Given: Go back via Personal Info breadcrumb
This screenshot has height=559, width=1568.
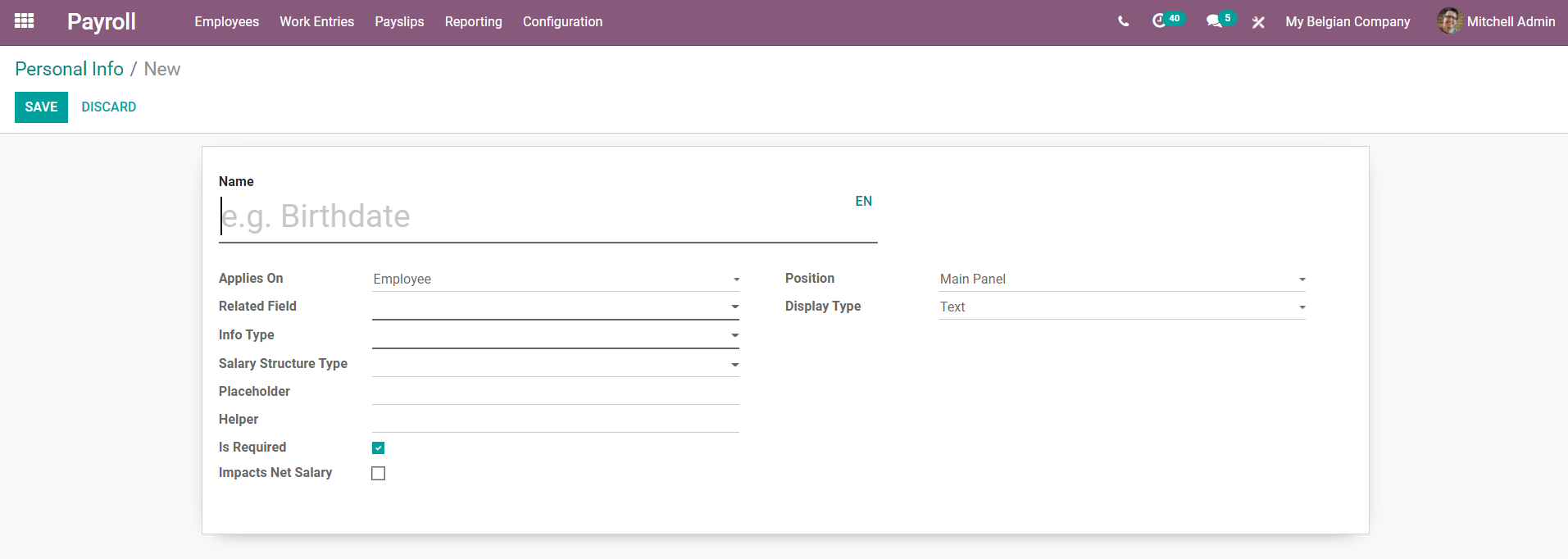Looking at the screenshot, I should tap(70, 69).
